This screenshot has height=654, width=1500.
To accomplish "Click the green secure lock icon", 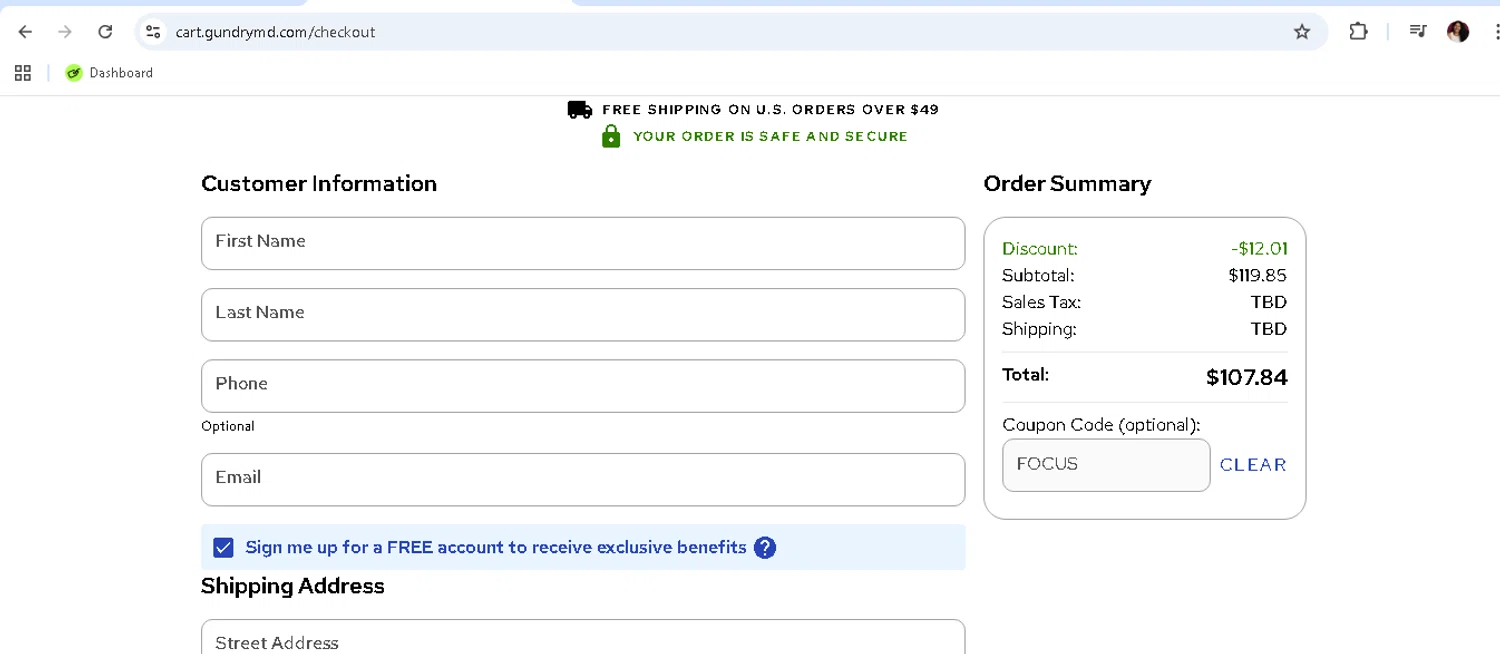I will [611, 136].
